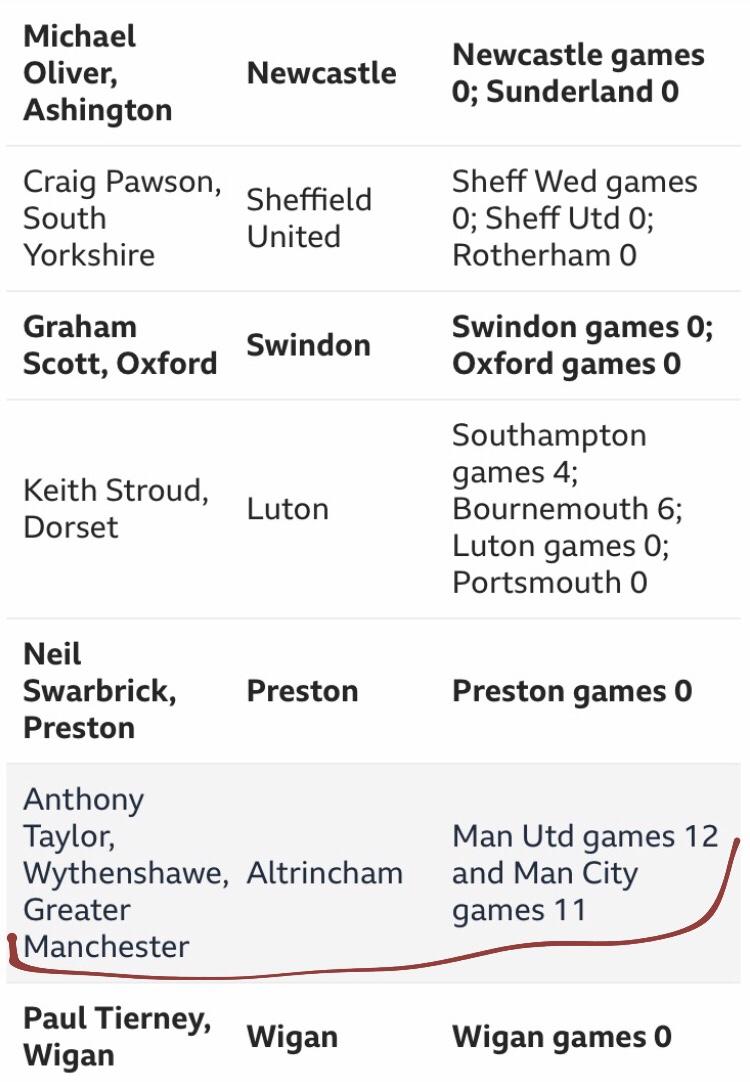
Task: Click the Altrincham team cell
Action: click(325, 873)
